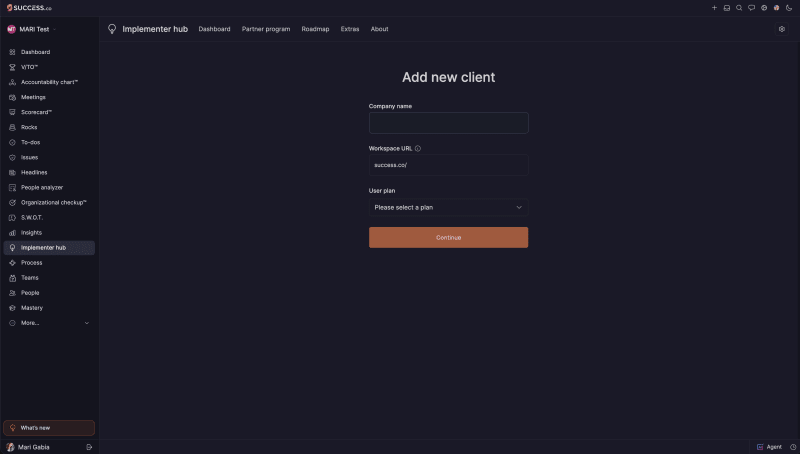Click the Workspace URL input field
The image size is (800, 454).
pos(448,165)
